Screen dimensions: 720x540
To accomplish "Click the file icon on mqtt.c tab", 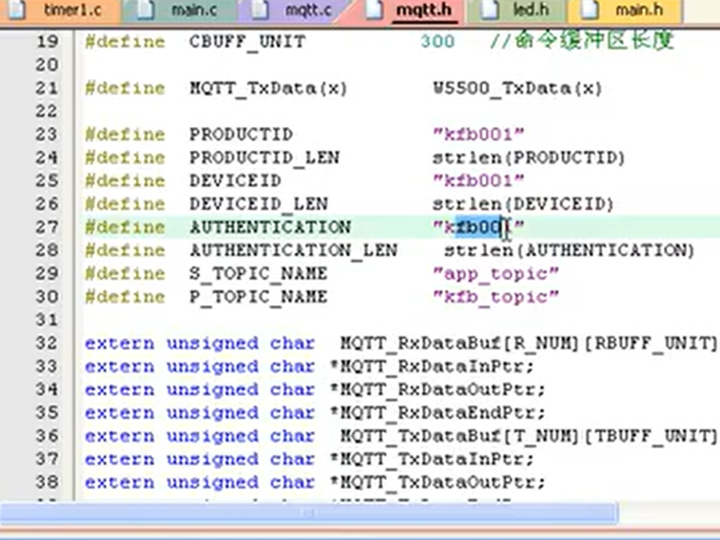I will [262, 11].
